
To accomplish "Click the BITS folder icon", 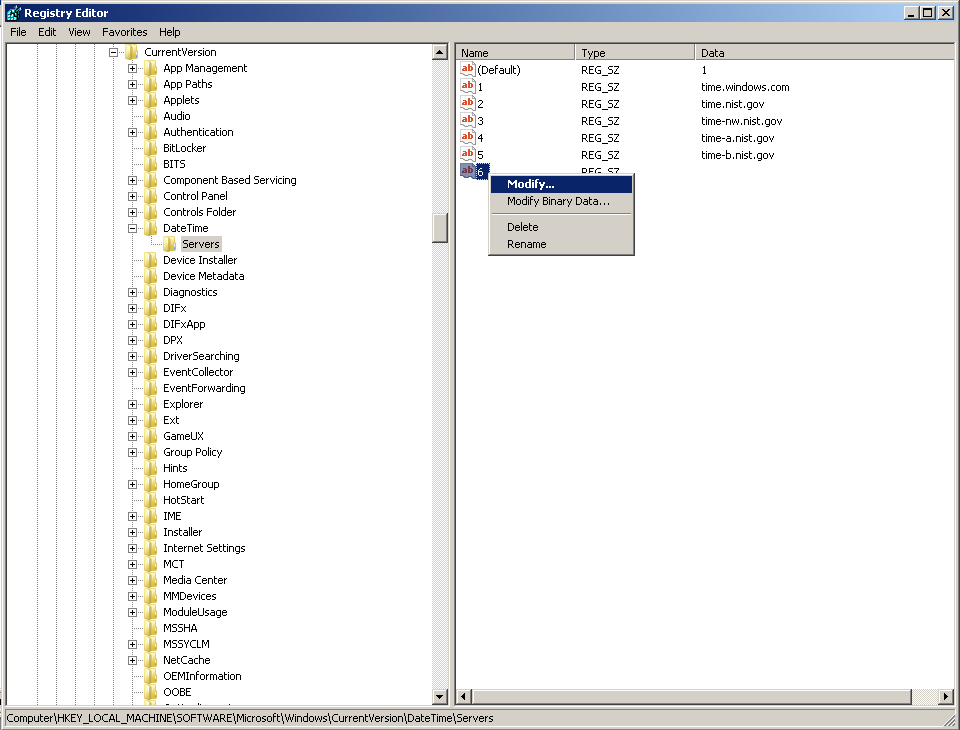I will pyautogui.click(x=151, y=164).
